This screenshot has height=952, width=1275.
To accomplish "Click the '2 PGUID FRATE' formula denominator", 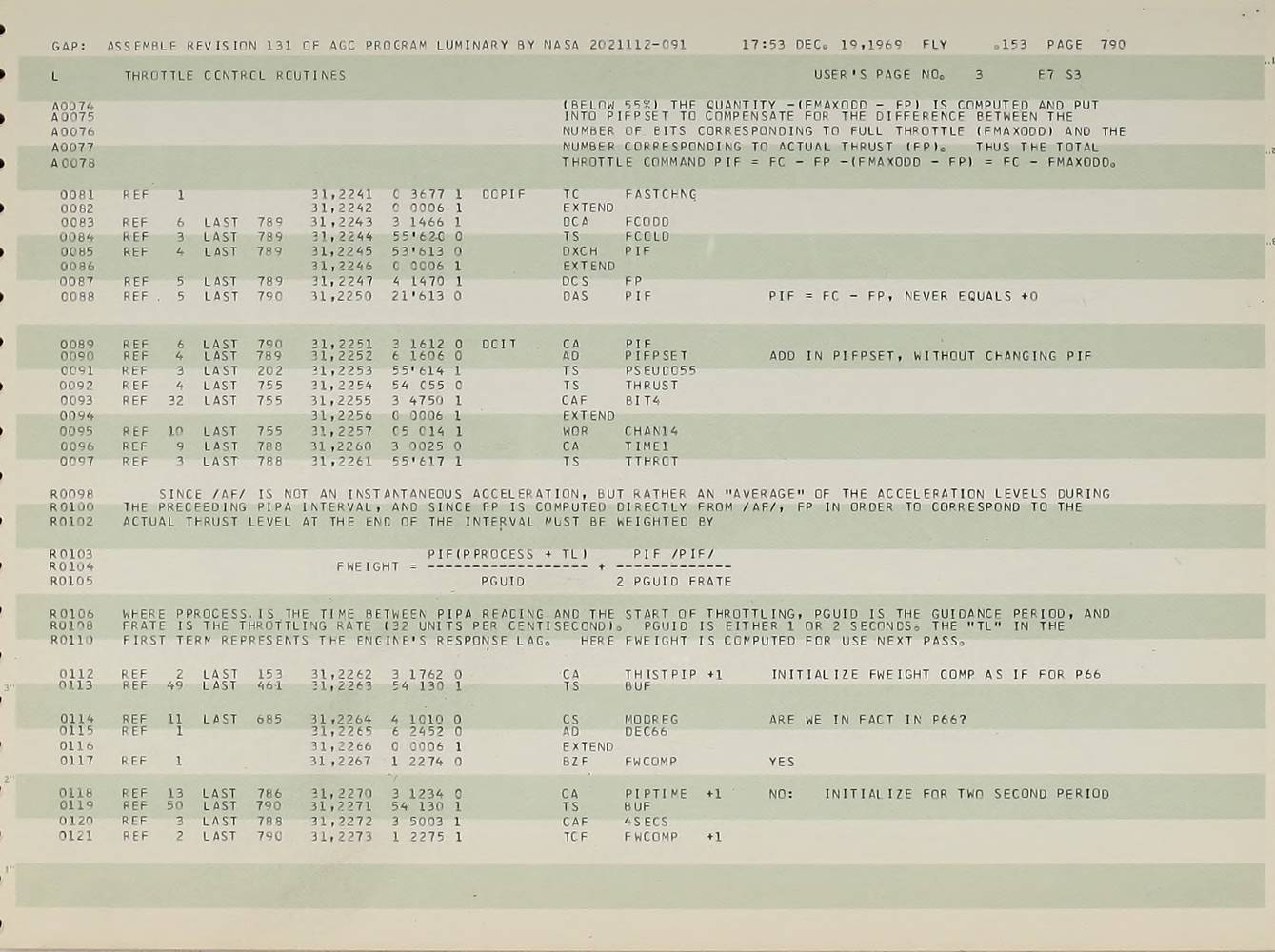I will 674,581.
